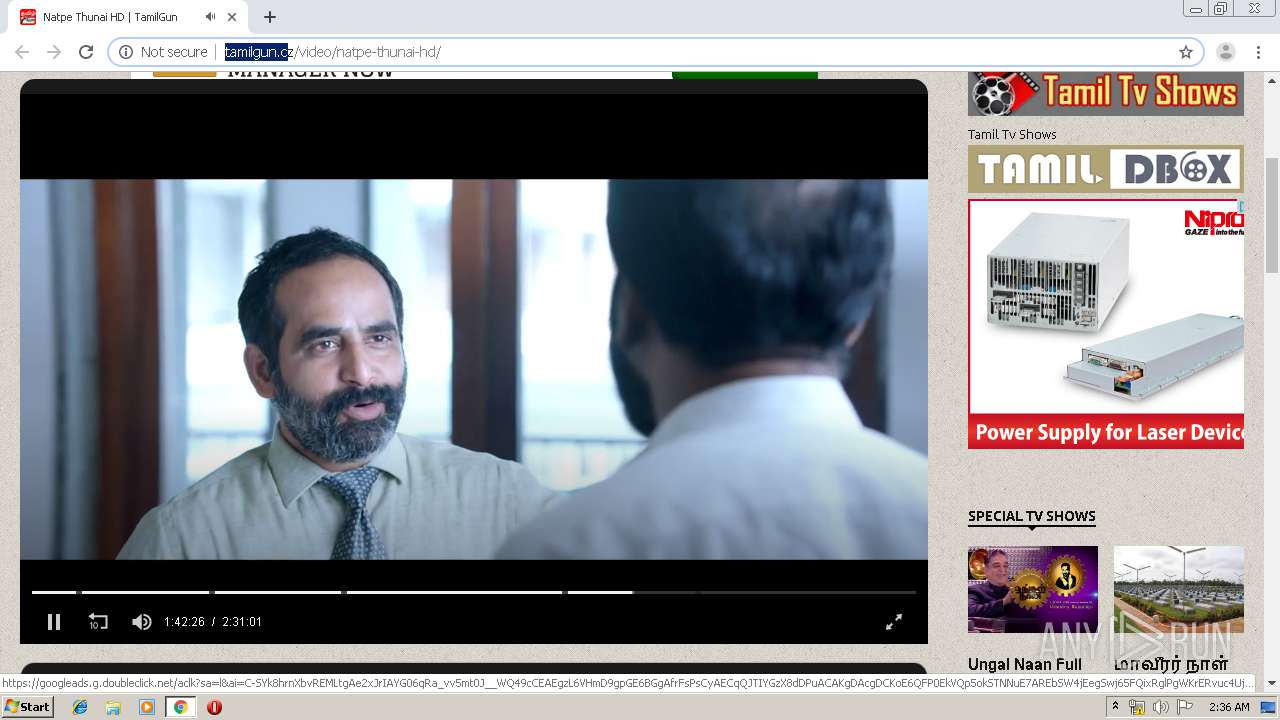
Task: Open the Windows Start menu
Action: [27, 707]
